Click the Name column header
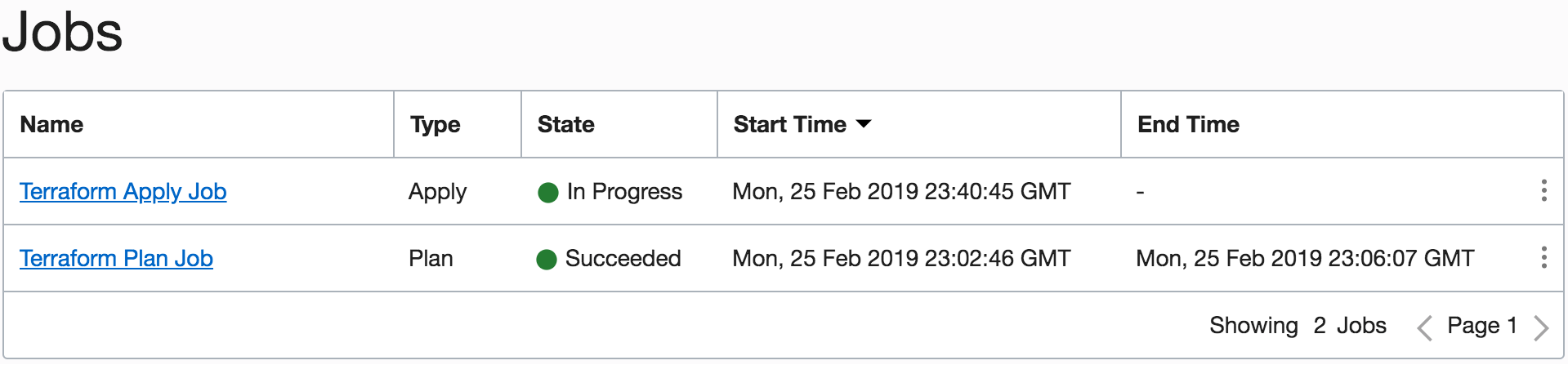 (51, 124)
